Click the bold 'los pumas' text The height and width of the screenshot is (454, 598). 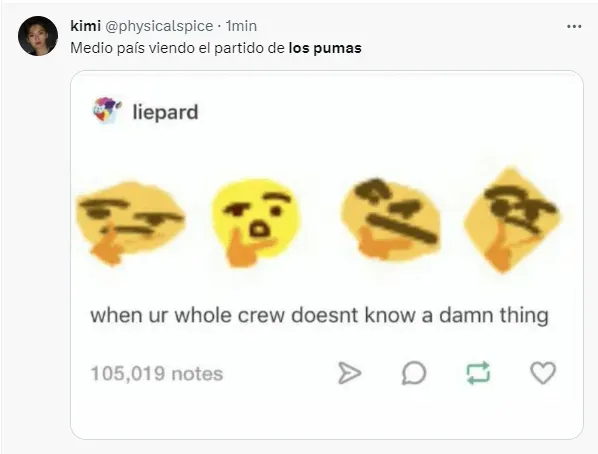[x=325, y=48]
